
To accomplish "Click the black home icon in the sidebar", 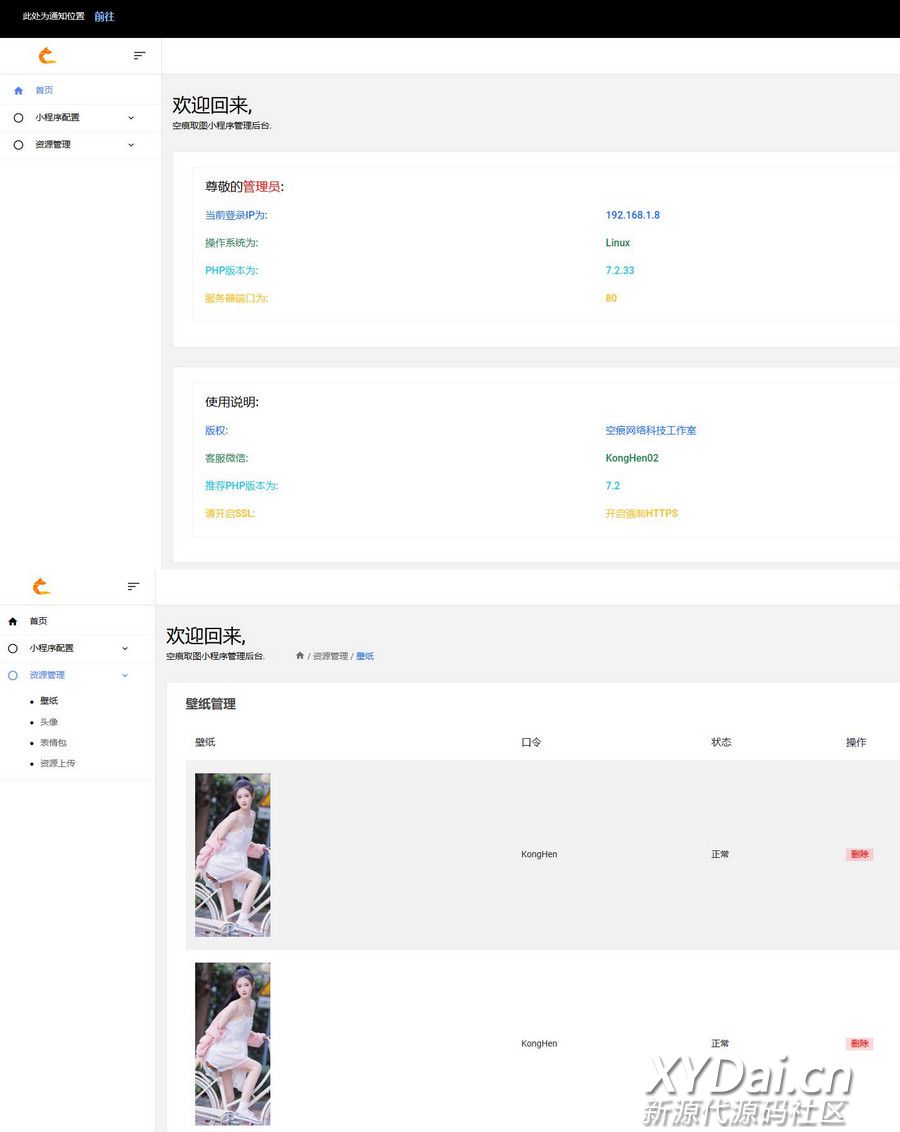I will (13, 621).
